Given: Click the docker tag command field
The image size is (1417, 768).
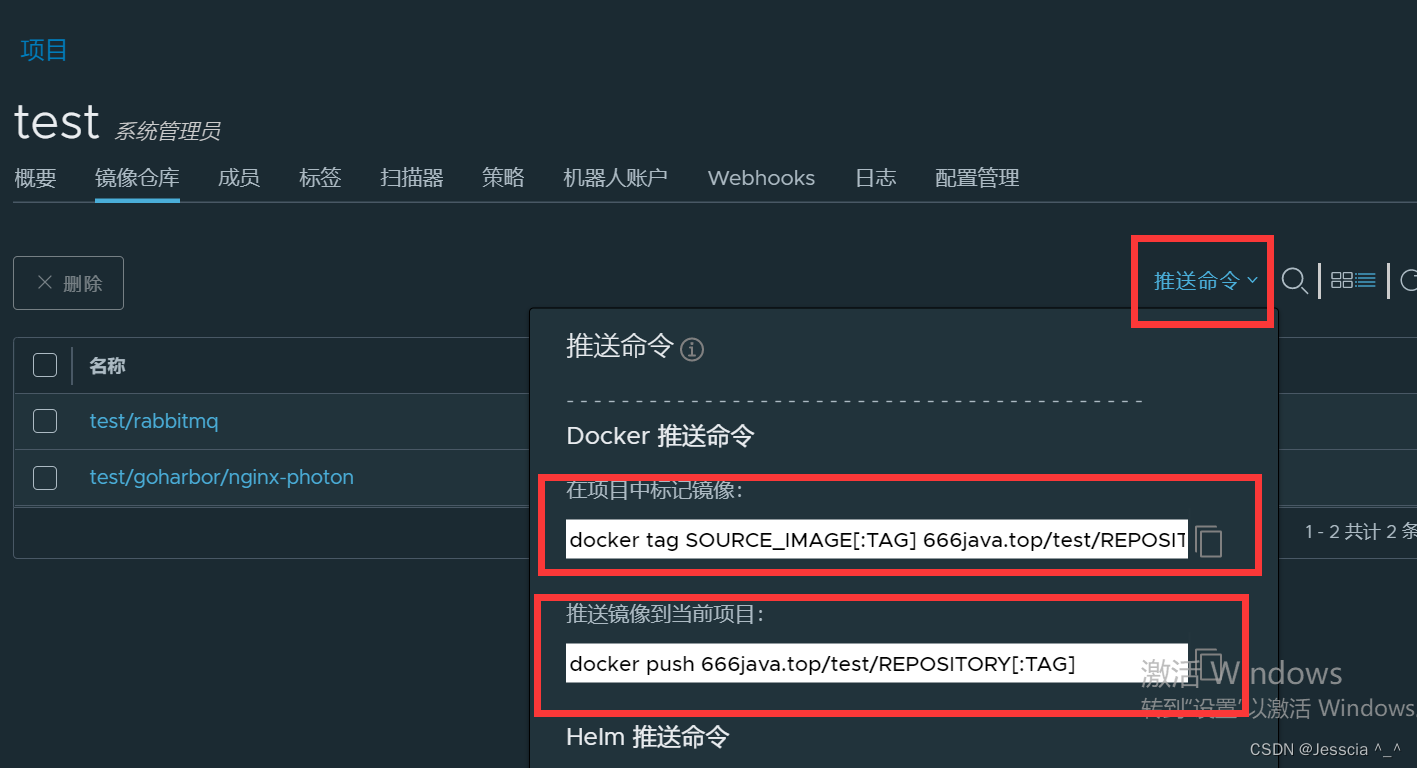Looking at the screenshot, I should [877, 540].
